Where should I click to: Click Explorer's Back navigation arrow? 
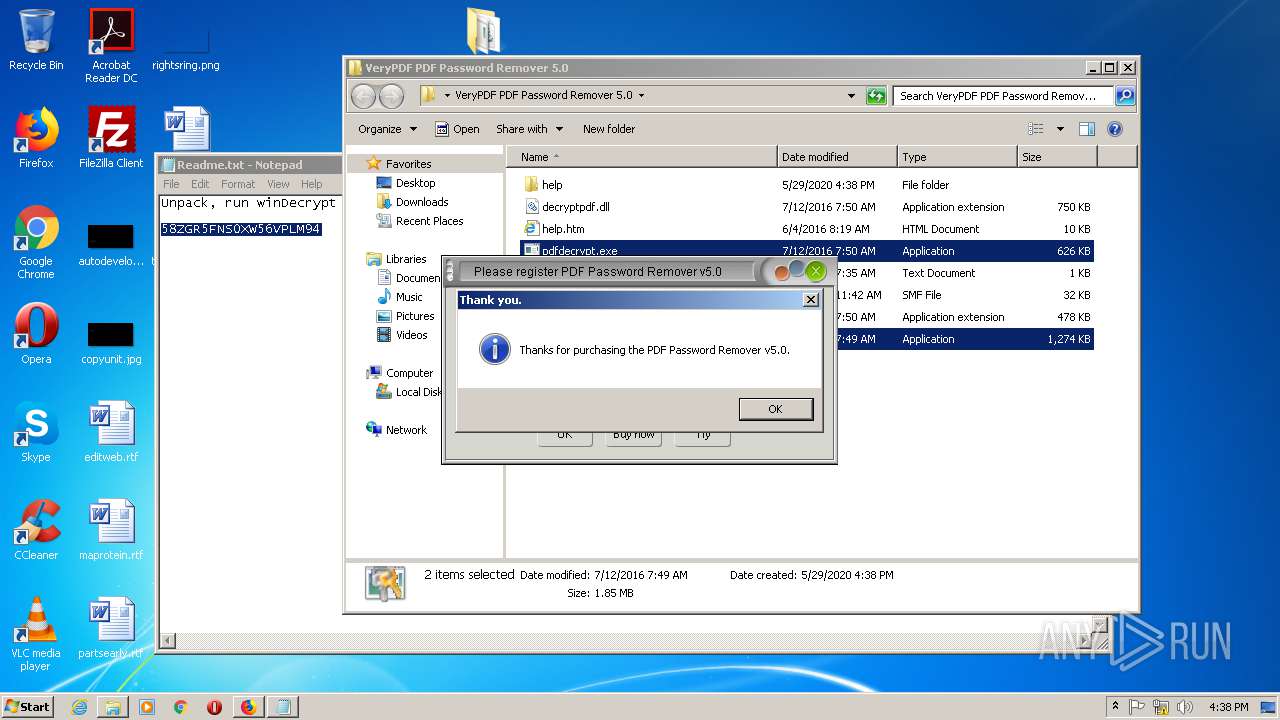click(363, 96)
